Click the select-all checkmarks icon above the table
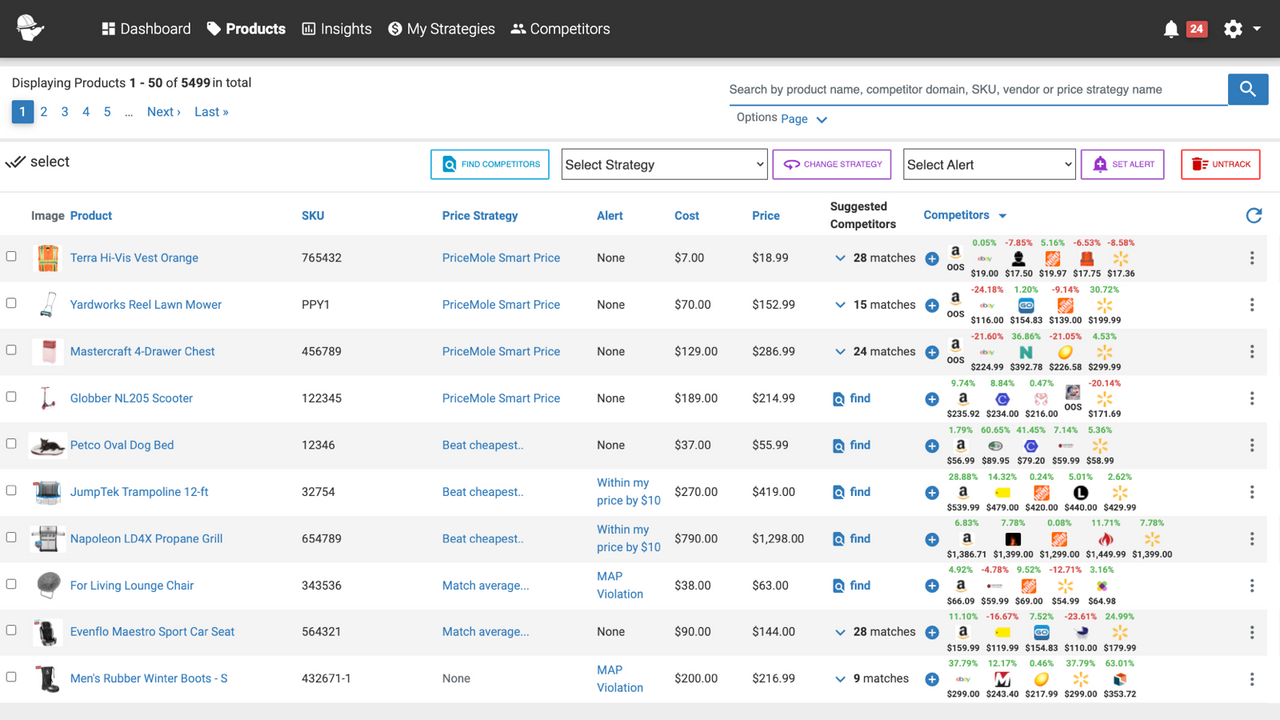 17,160
